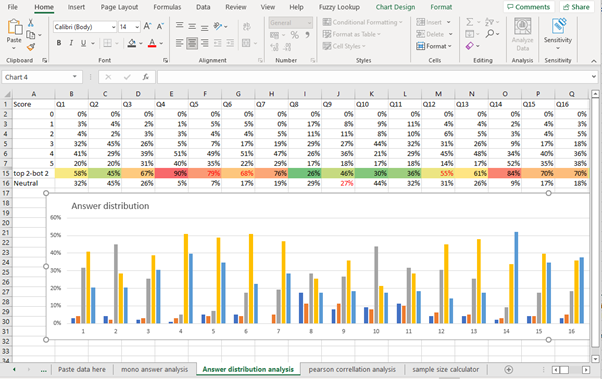
Task: Align text right
Action: click(205, 43)
